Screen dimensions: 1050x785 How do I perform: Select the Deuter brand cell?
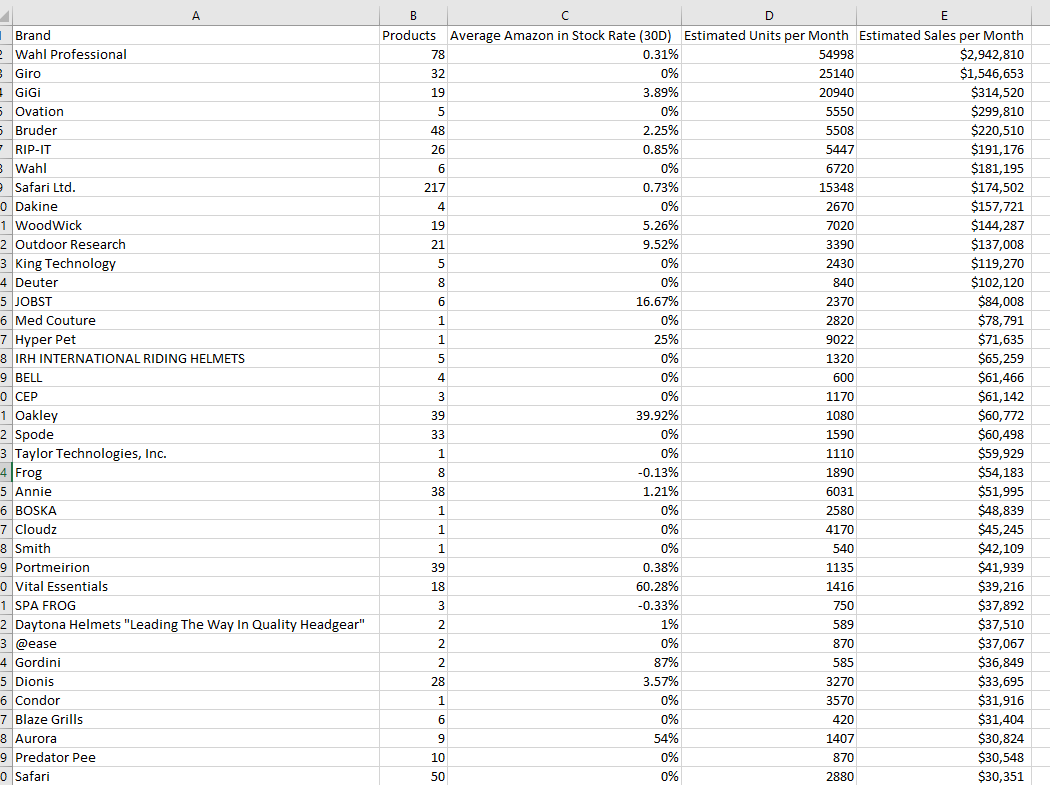(196, 283)
